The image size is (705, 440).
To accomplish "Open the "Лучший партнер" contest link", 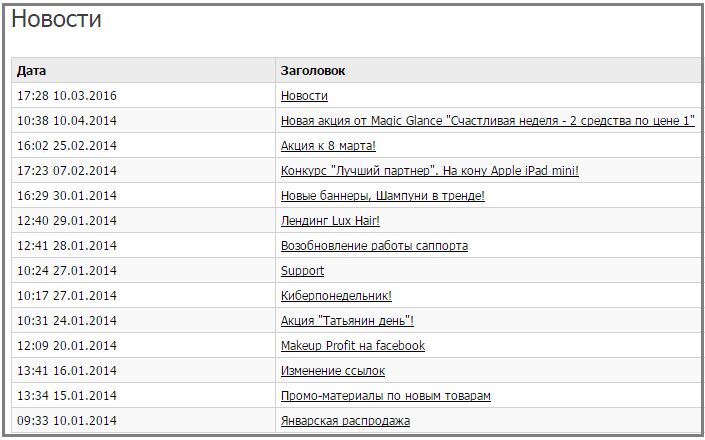I will 430,171.
